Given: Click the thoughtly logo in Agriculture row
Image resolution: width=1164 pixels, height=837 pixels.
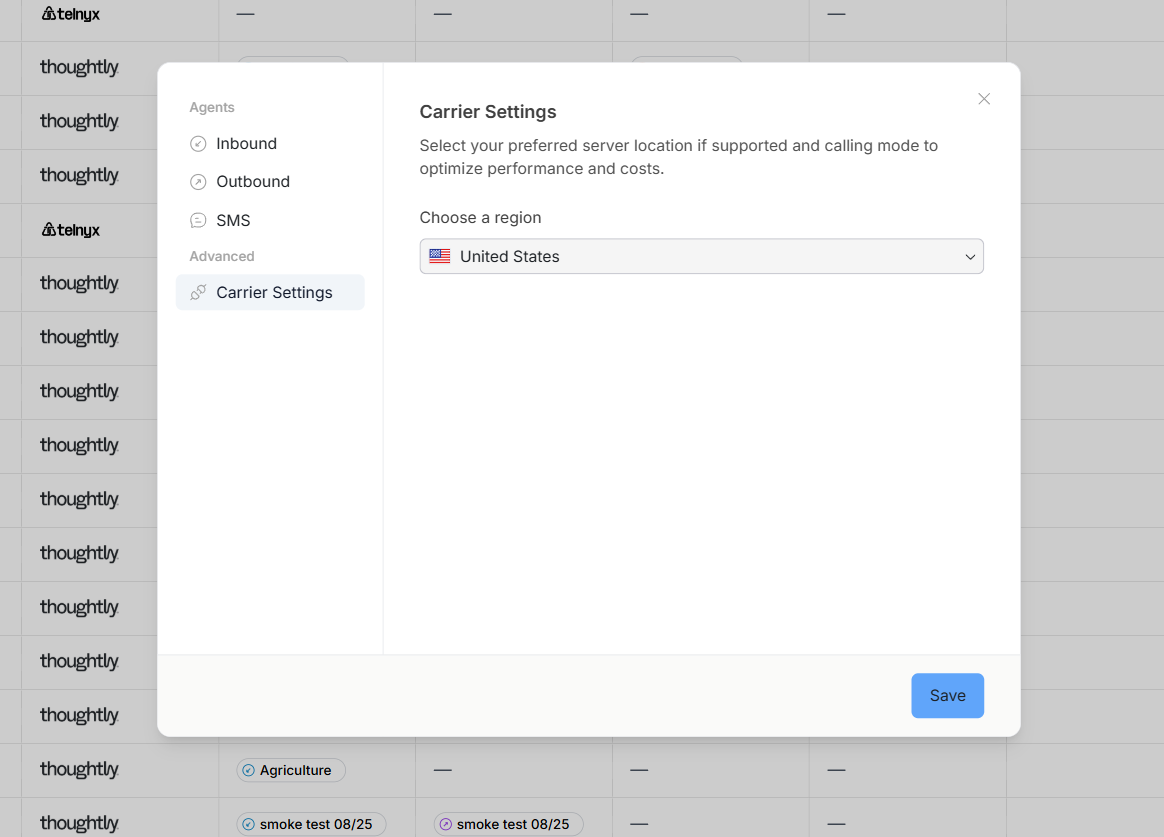Looking at the screenshot, I should [x=79, y=770].
